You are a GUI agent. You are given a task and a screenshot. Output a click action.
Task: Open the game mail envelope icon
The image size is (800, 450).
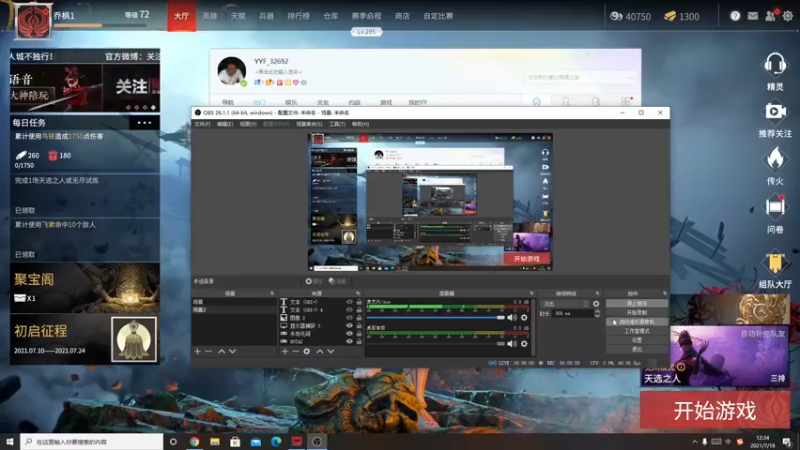pos(753,16)
